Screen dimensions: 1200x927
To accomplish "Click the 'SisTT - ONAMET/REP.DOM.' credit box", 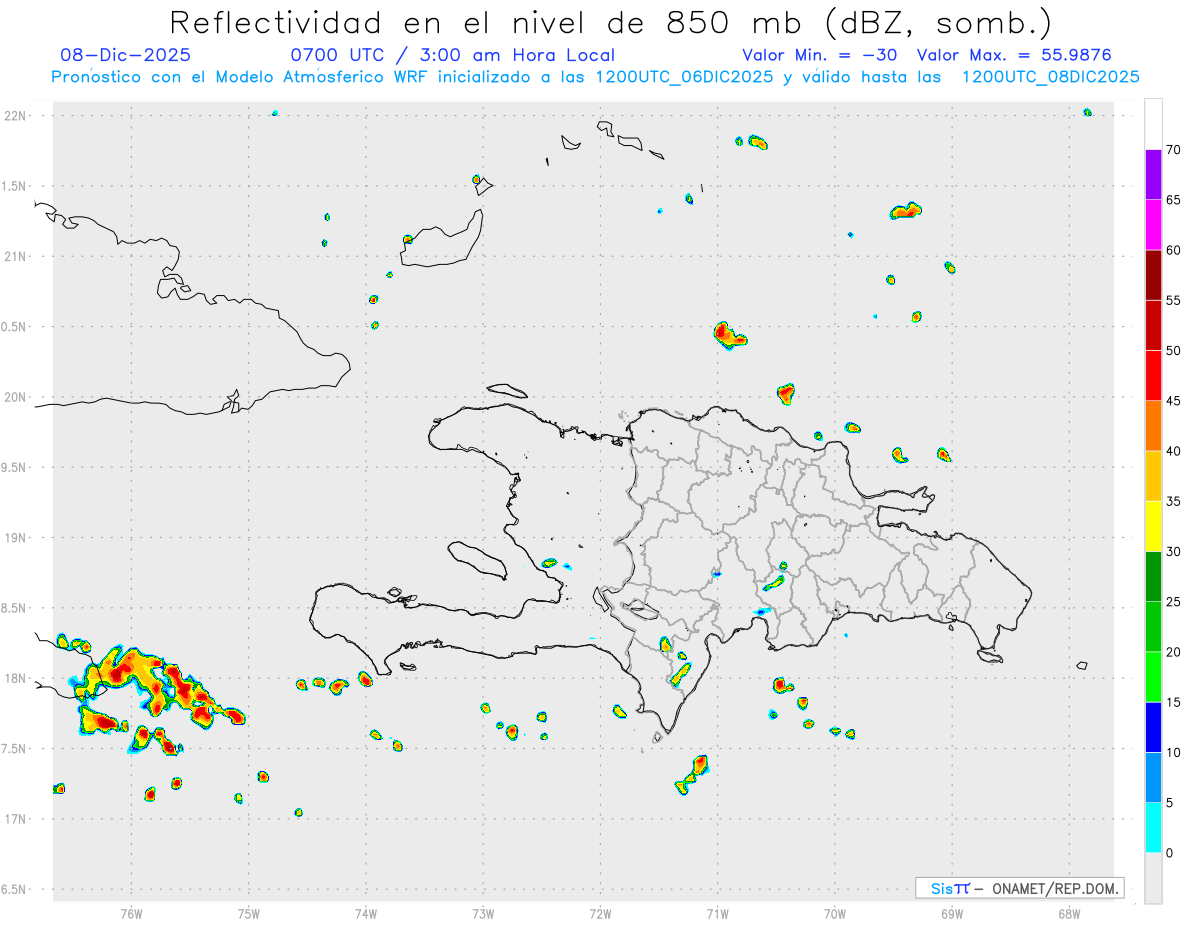I will (1019, 888).
